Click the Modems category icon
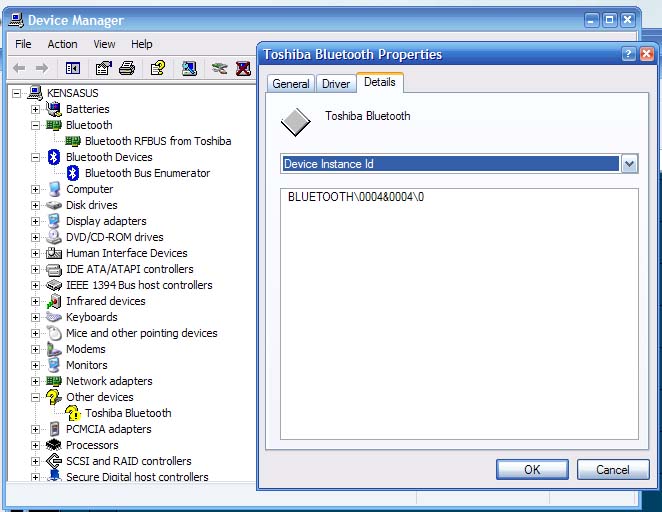This screenshot has width=662, height=512. click(54, 349)
